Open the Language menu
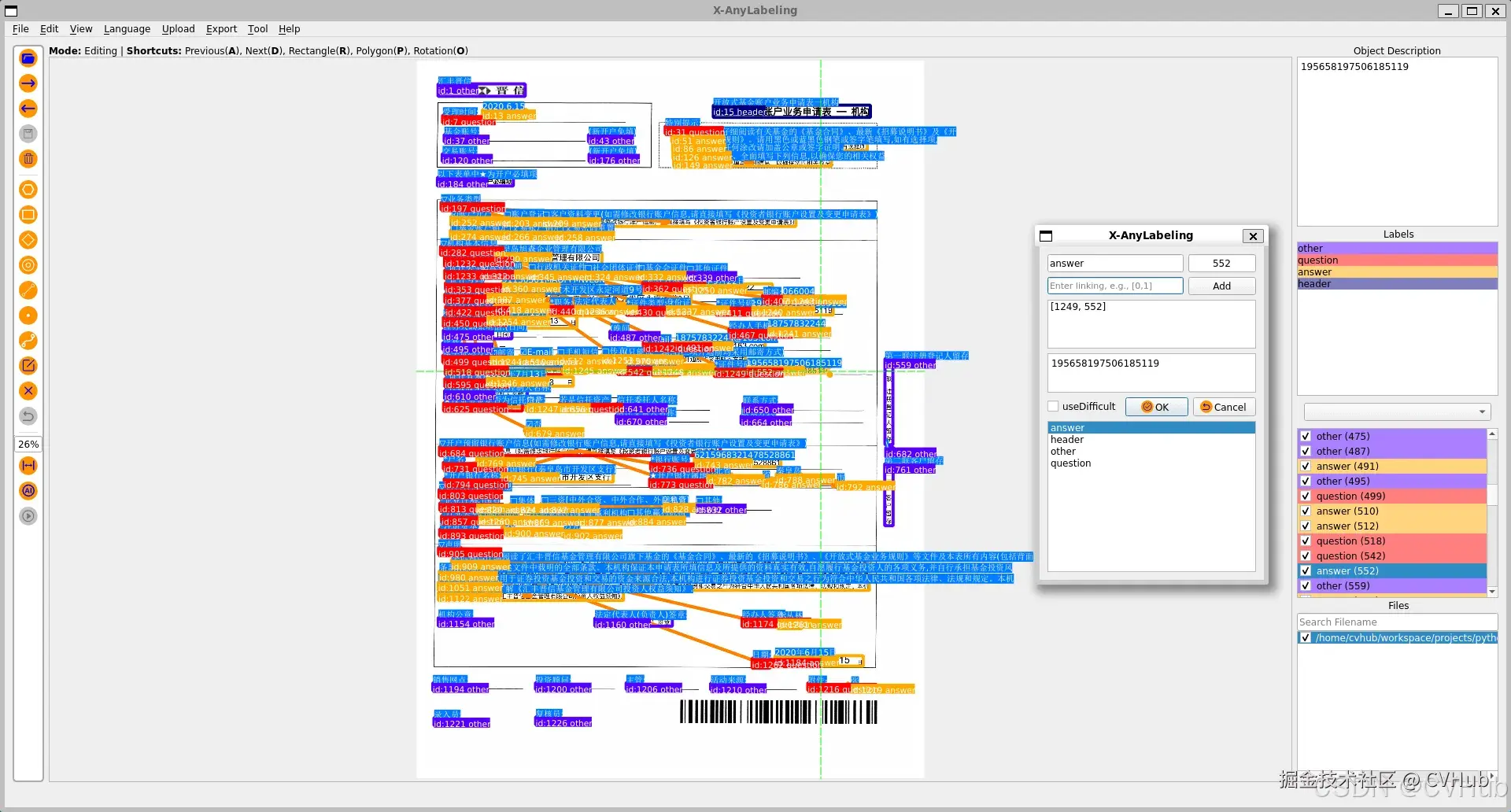Image resolution: width=1511 pixels, height=812 pixels. click(127, 29)
